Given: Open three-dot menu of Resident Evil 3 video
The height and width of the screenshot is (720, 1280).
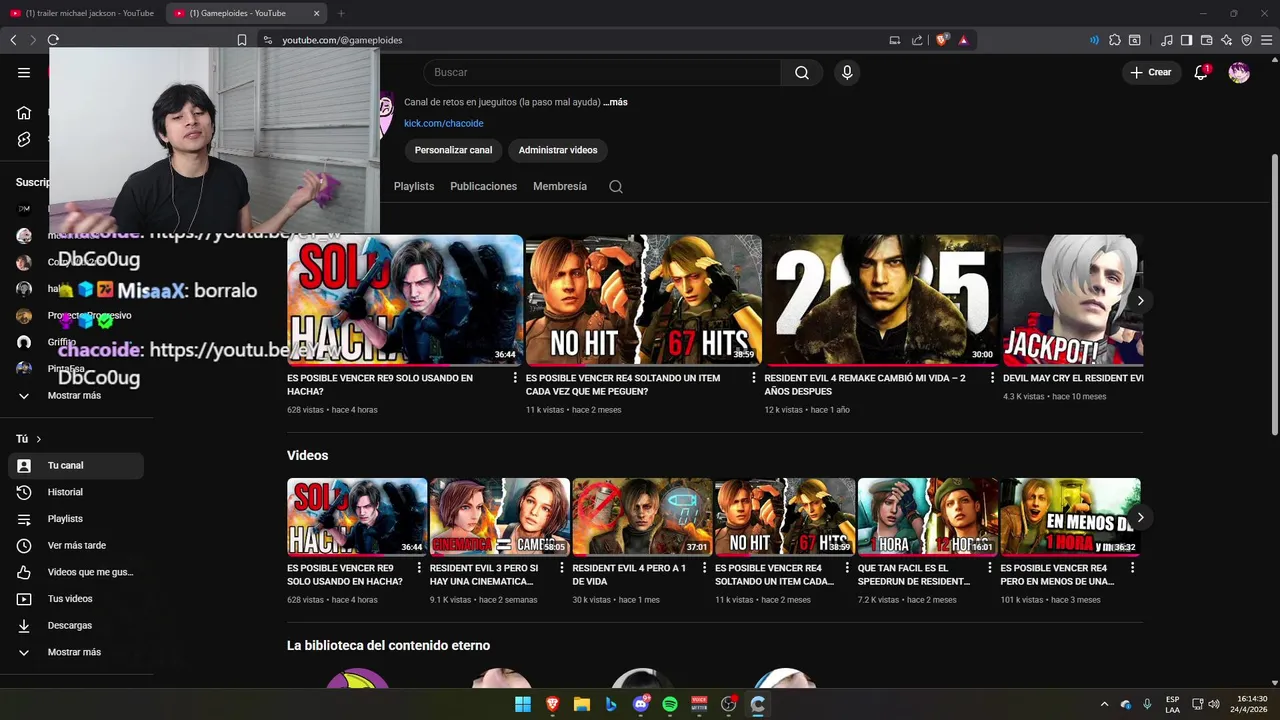Looking at the screenshot, I should coord(561,568).
